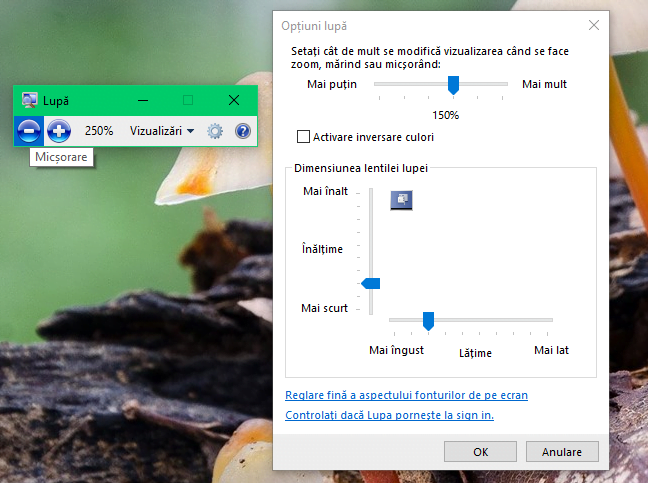648x483 pixels.
Task: Click the Micșorare zoom out button
Action: [29, 131]
